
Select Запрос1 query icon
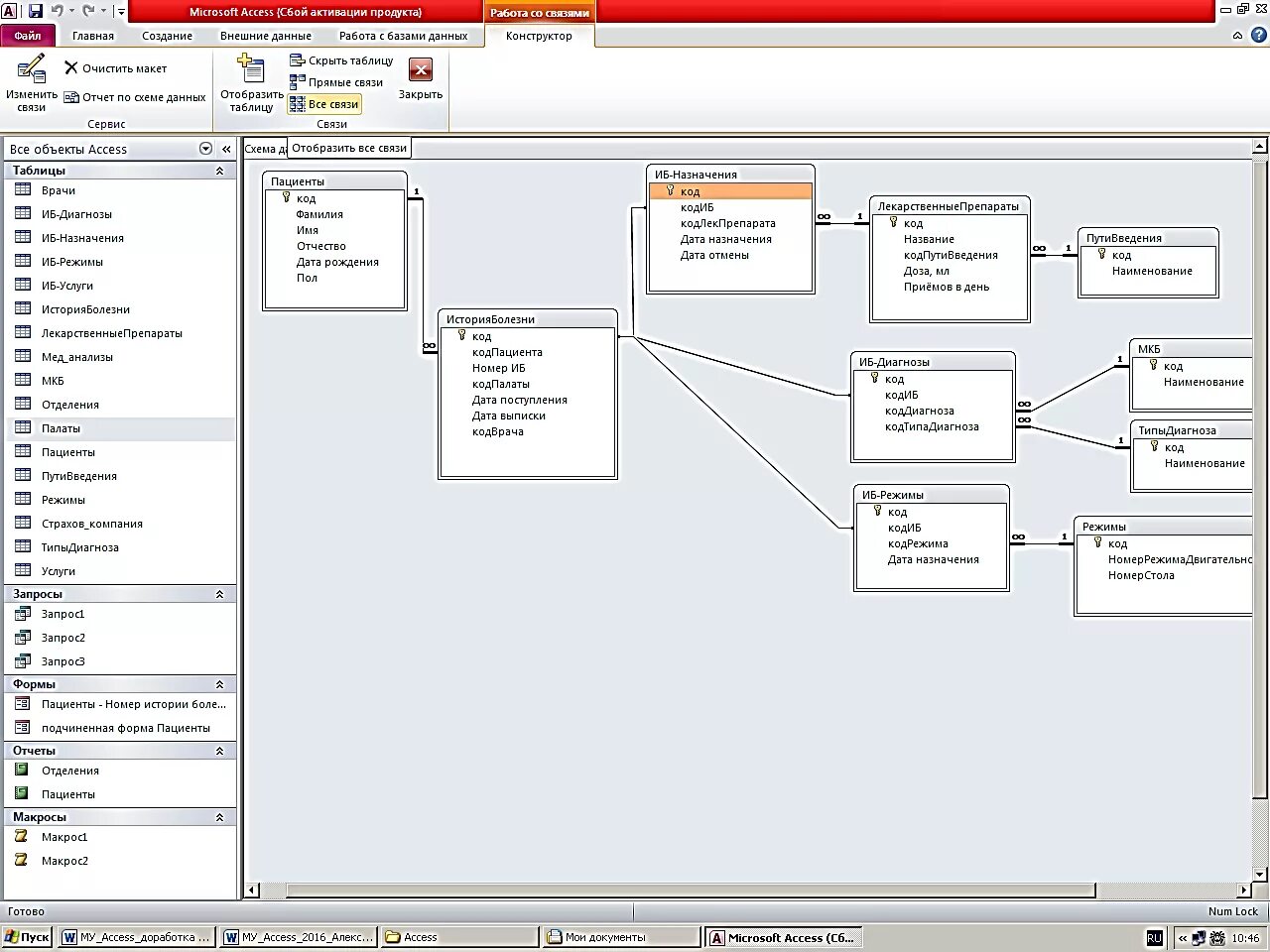click(23, 614)
